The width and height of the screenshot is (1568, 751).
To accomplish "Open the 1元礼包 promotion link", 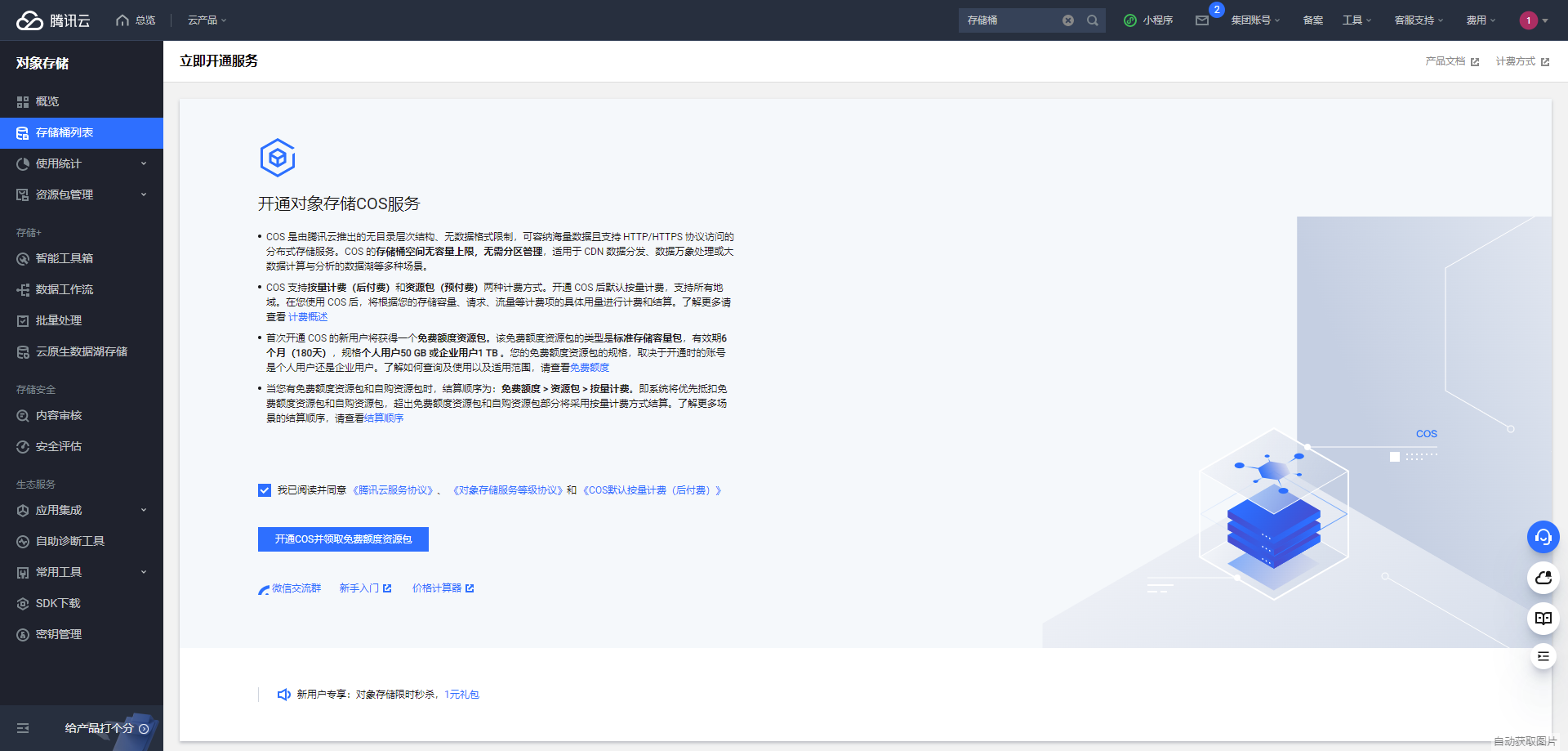I will [x=461, y=694].
